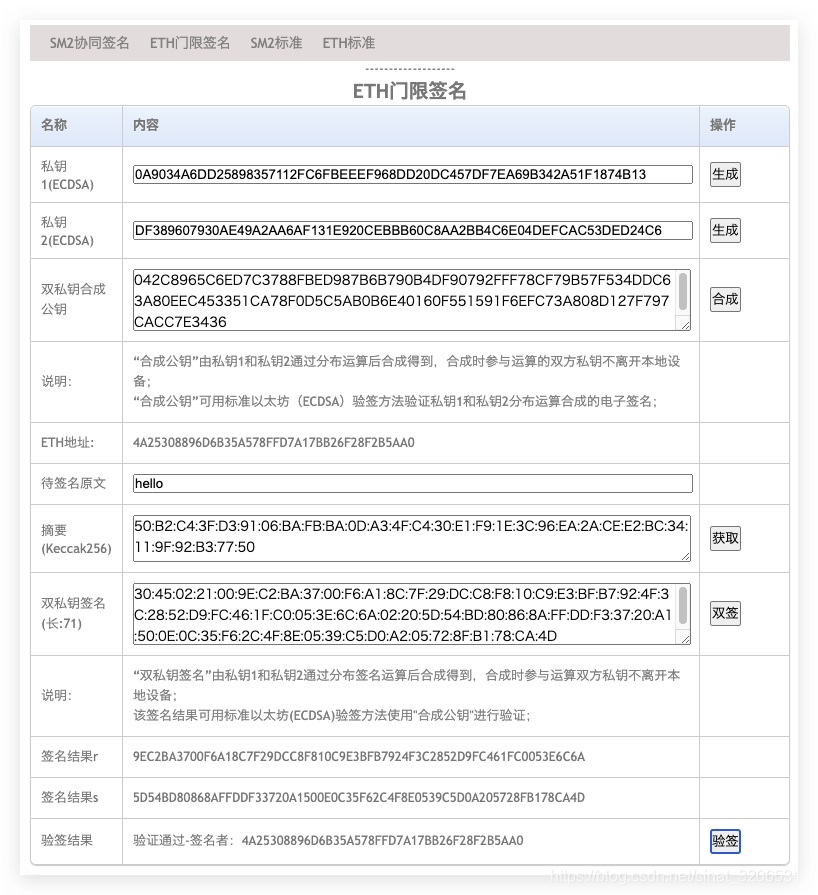Image resolution: width=818 pixels, height=895 pixels.
Task: Click the 待签名原文 row label
Action: (x=73, y=483)
